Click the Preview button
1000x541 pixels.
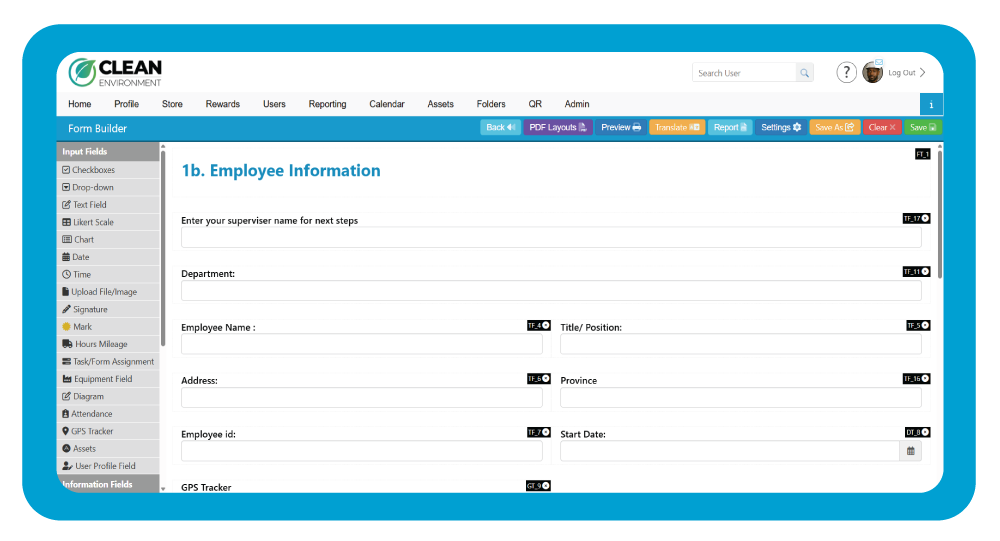tap(621, 128)
